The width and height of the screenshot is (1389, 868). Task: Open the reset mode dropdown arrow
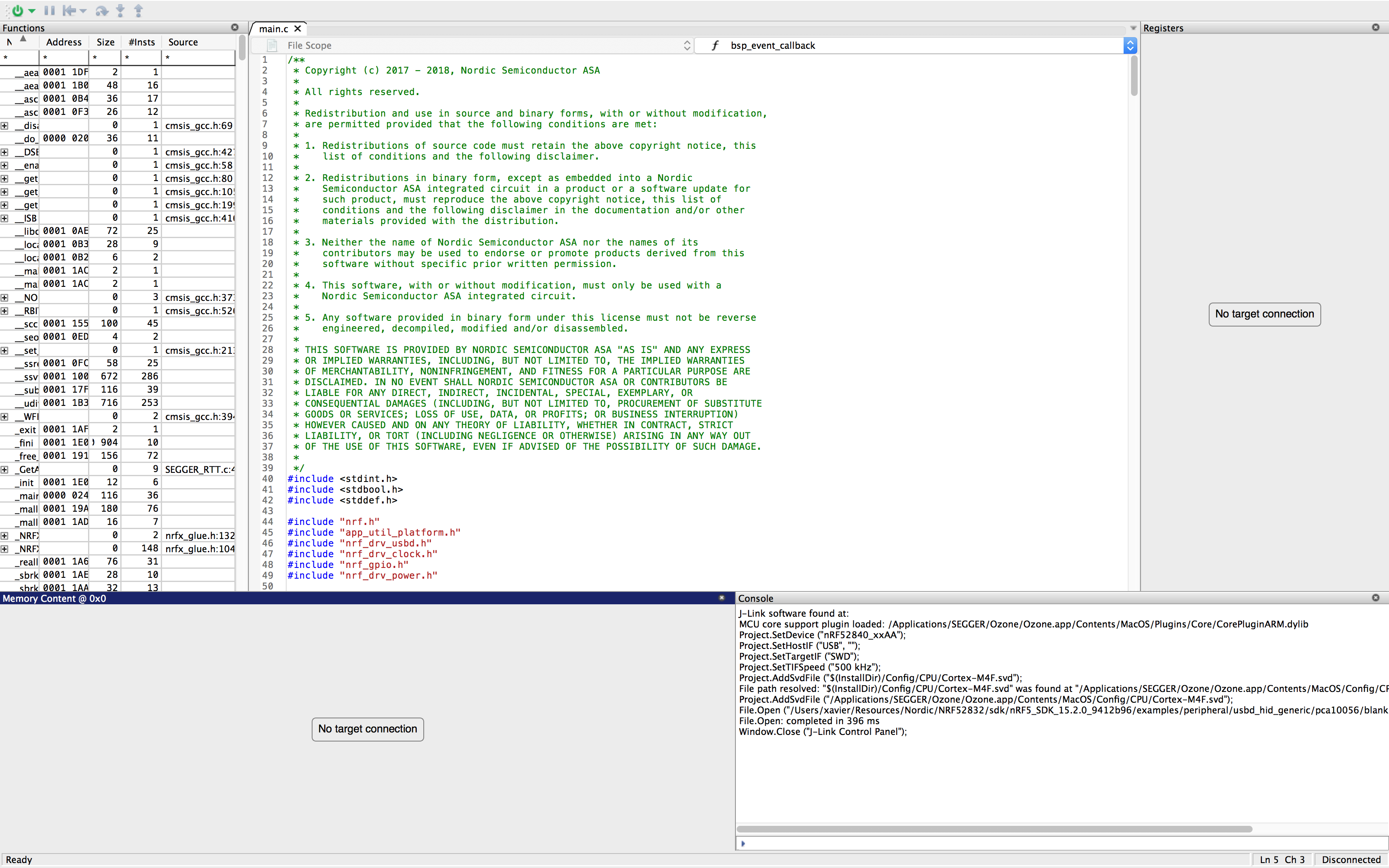pos(83,11)
